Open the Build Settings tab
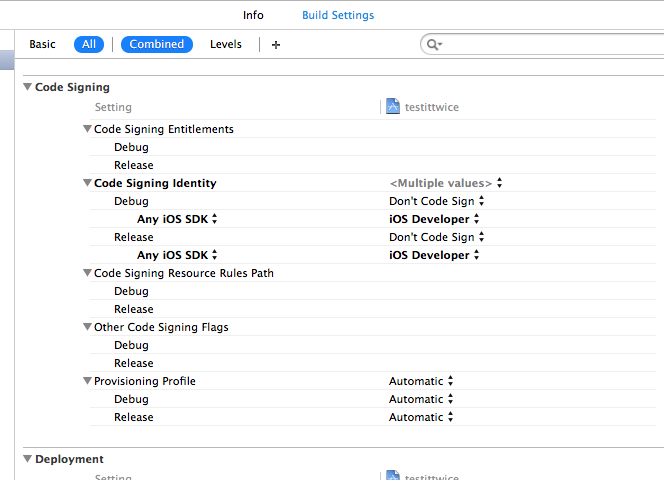664x480 pixels. [338, 15]
